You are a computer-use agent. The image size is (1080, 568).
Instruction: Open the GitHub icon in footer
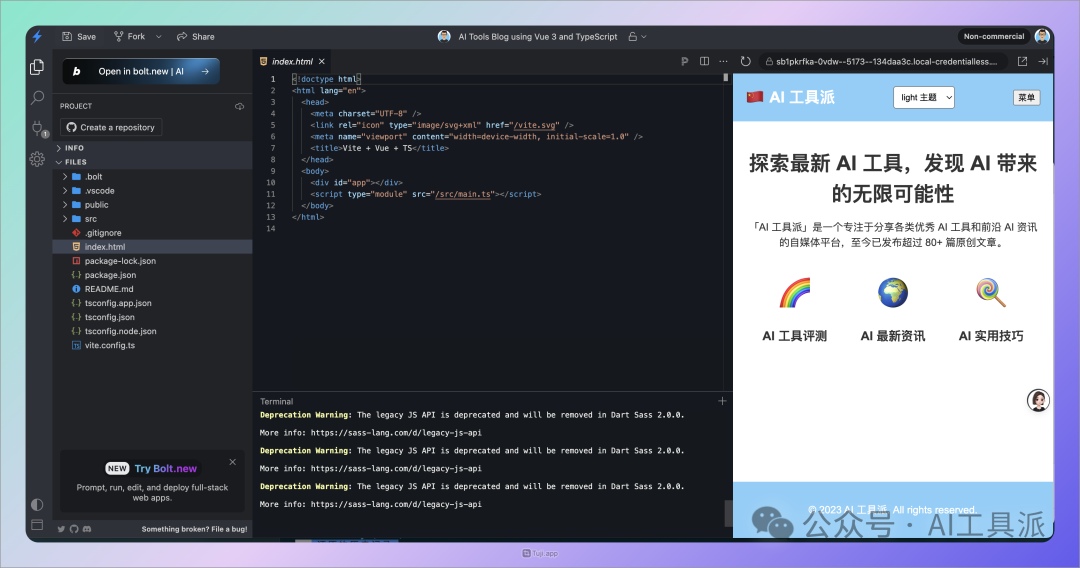74,529
